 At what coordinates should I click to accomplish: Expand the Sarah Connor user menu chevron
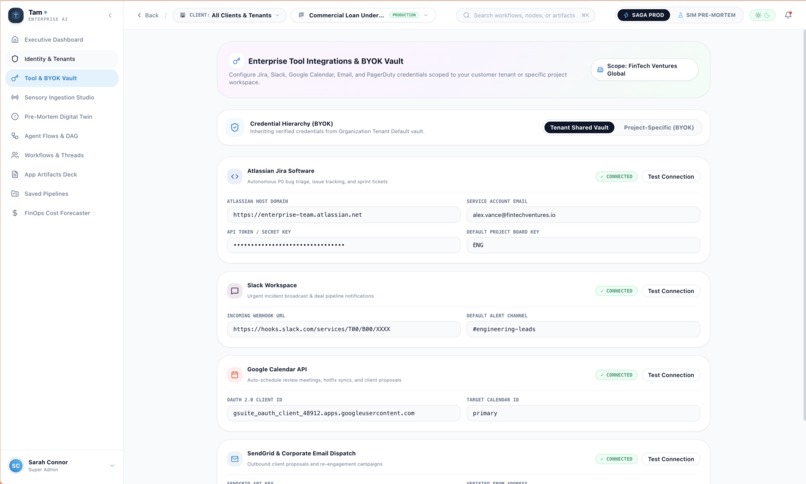point(112,466)
